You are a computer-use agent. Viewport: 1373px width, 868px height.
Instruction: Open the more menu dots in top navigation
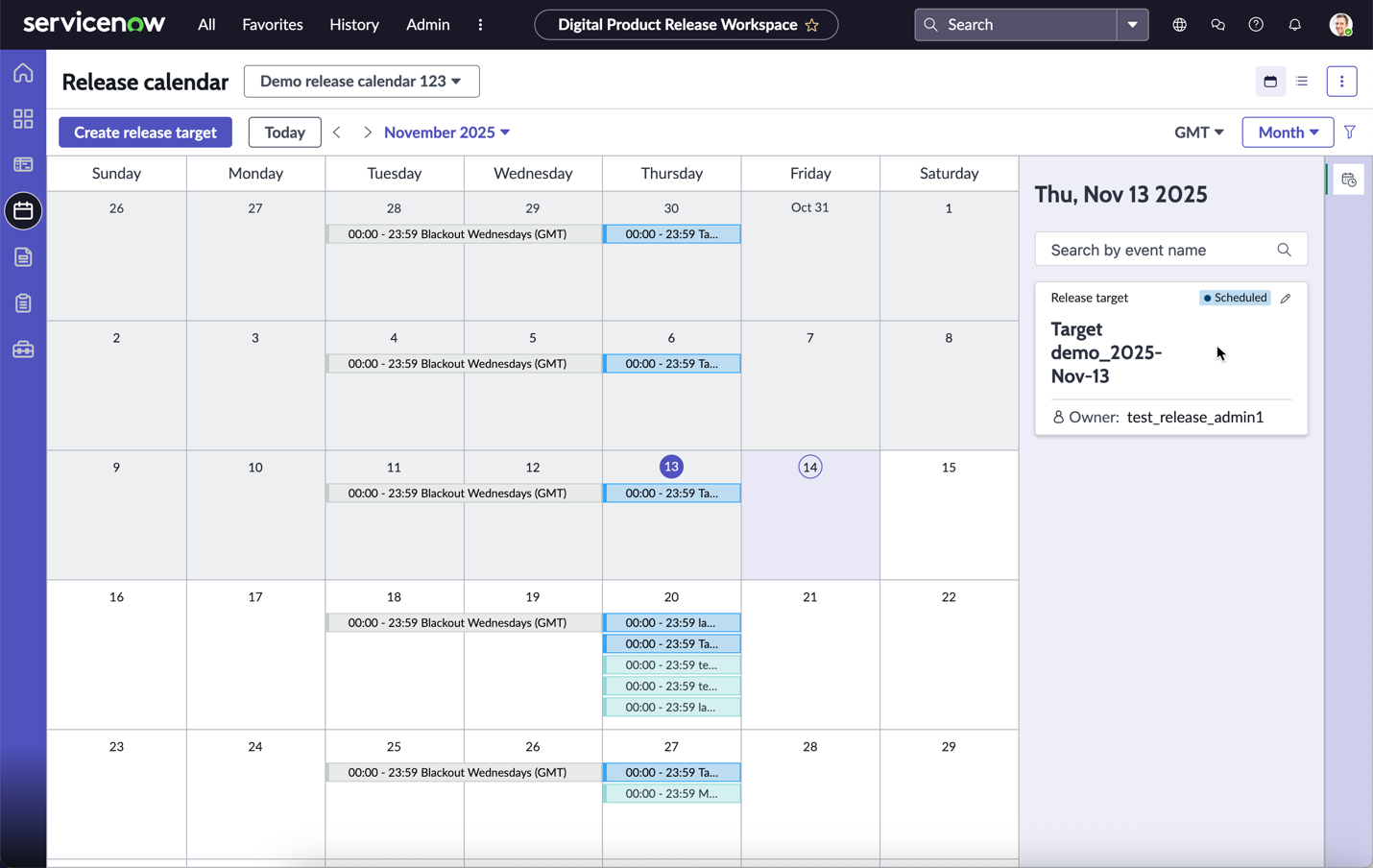pos(480,25)
